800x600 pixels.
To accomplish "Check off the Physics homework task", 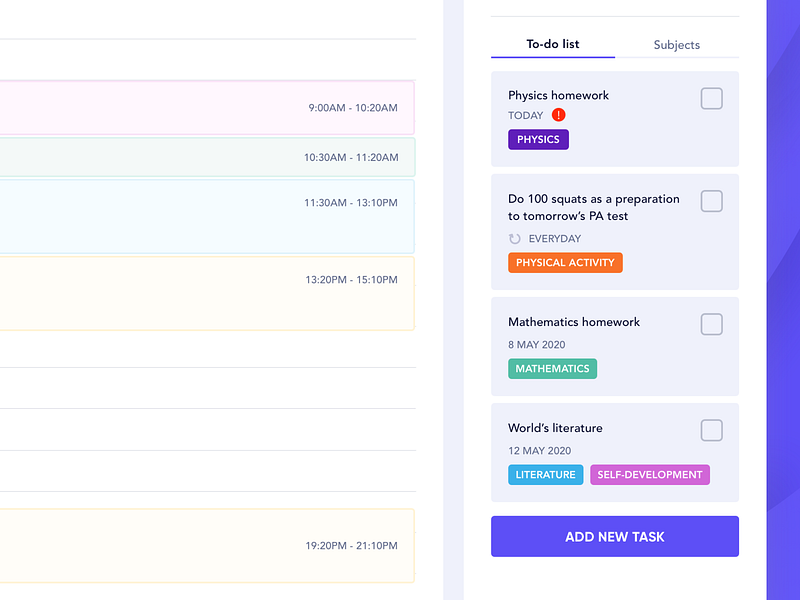I will click(711, 98).
